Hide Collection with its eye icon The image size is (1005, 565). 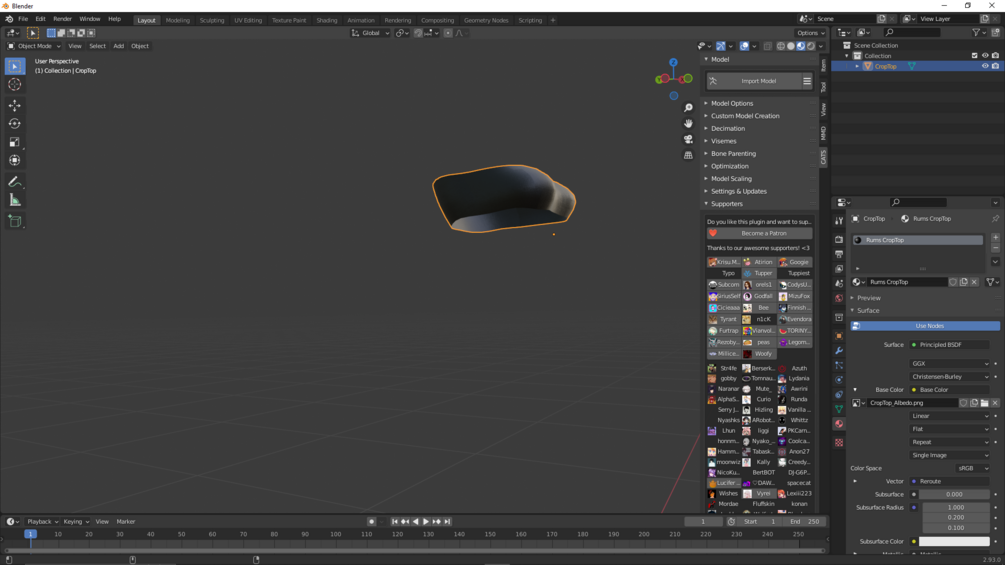click(x=985, y=56)
